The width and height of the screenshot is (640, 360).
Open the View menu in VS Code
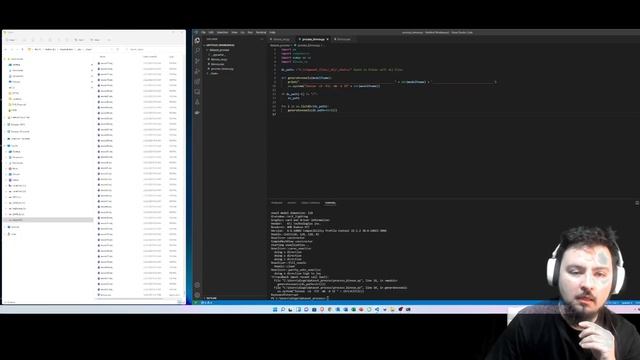tap(234, 32)
